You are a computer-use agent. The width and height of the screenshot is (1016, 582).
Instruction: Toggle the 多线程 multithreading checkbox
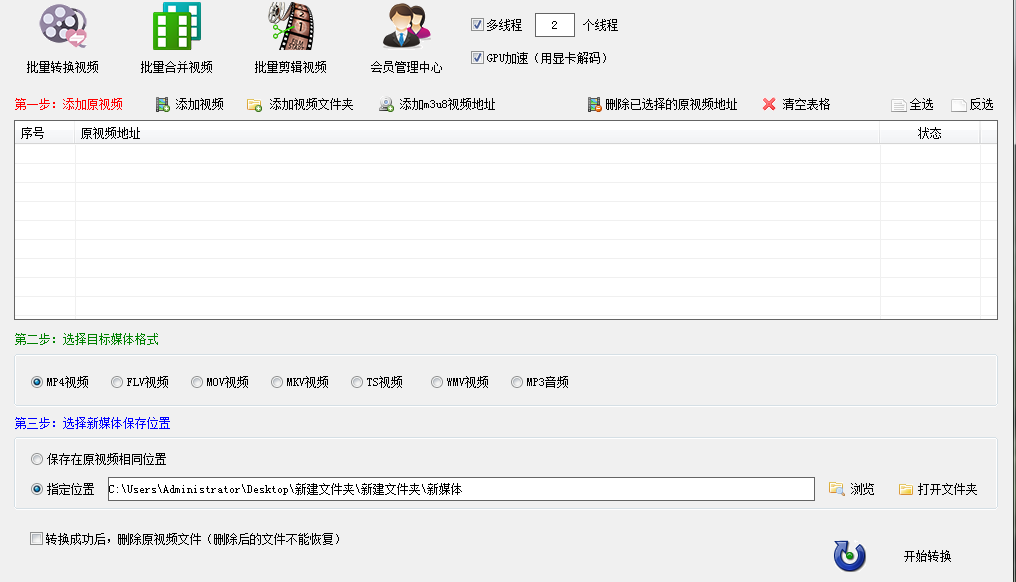point(477,25)
